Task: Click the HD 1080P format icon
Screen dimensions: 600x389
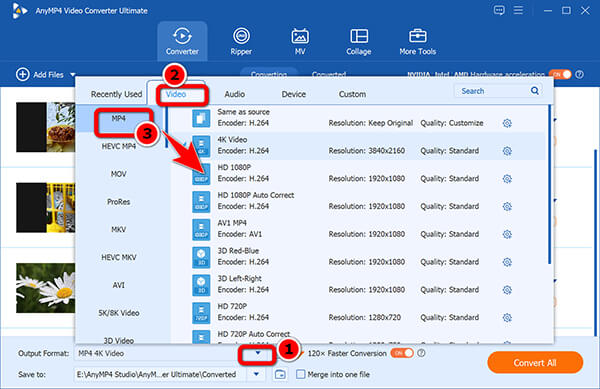Action: pyautogui.click(x=201, y=174)
